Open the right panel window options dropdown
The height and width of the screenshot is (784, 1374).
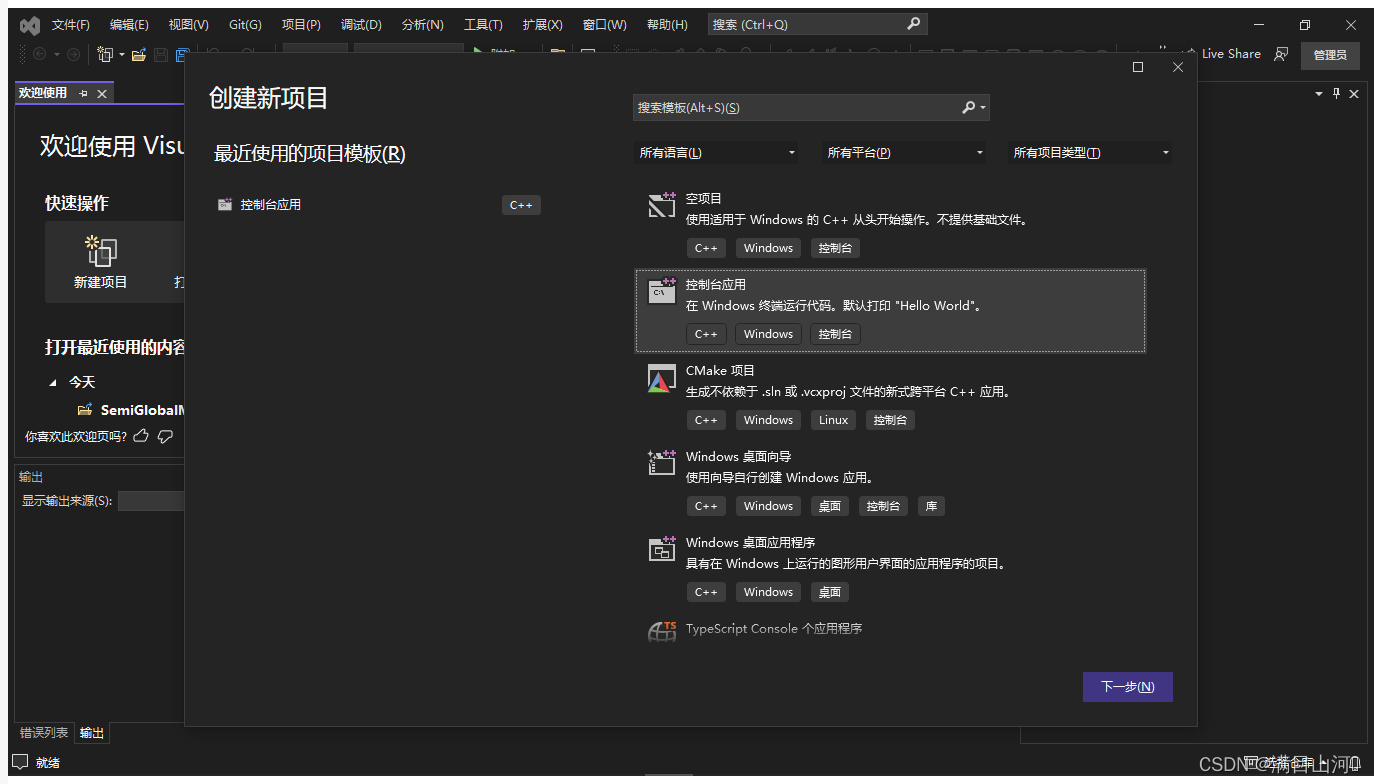(1318, 93)
